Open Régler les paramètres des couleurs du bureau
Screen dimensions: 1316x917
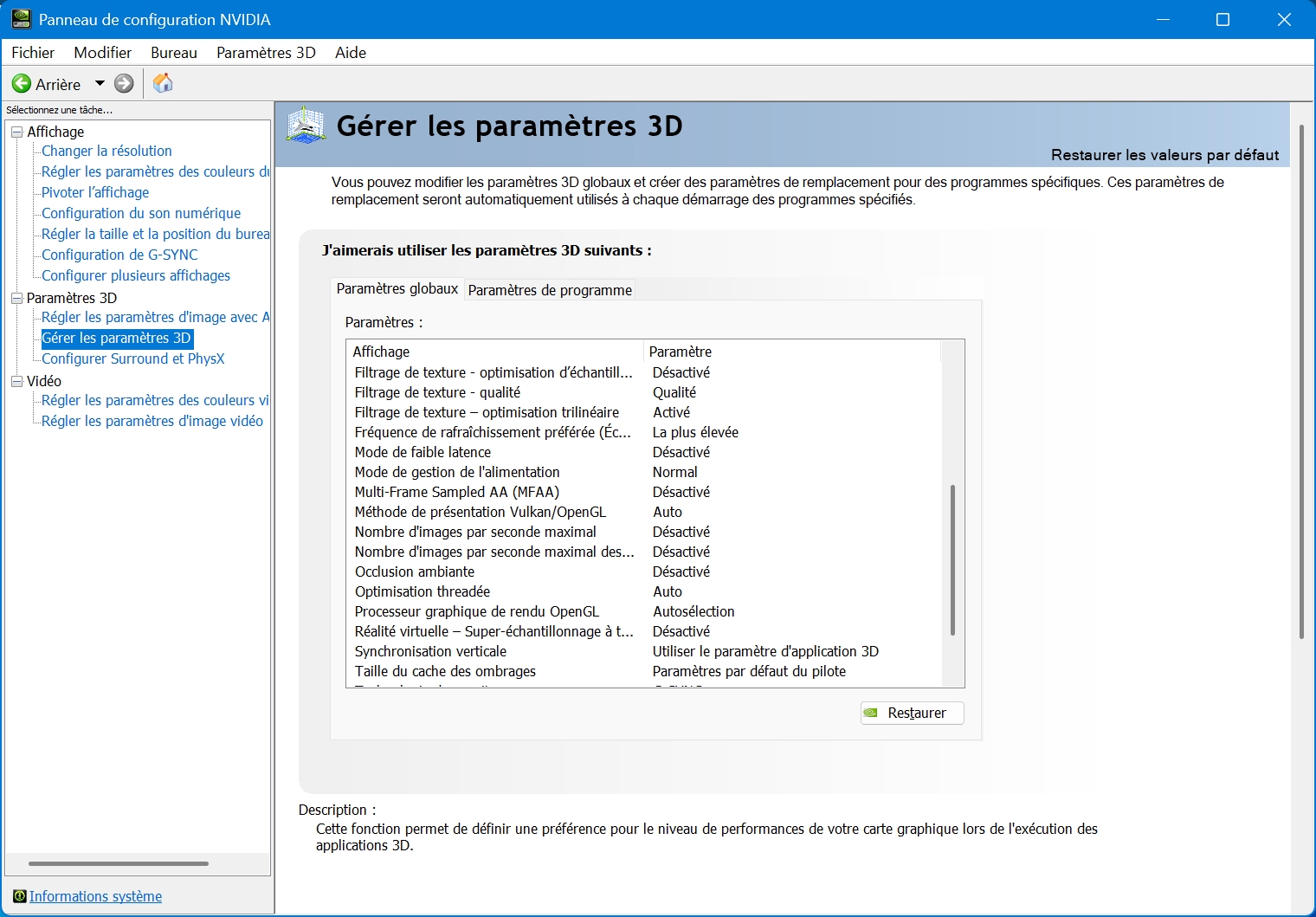(x=156, y=171)
